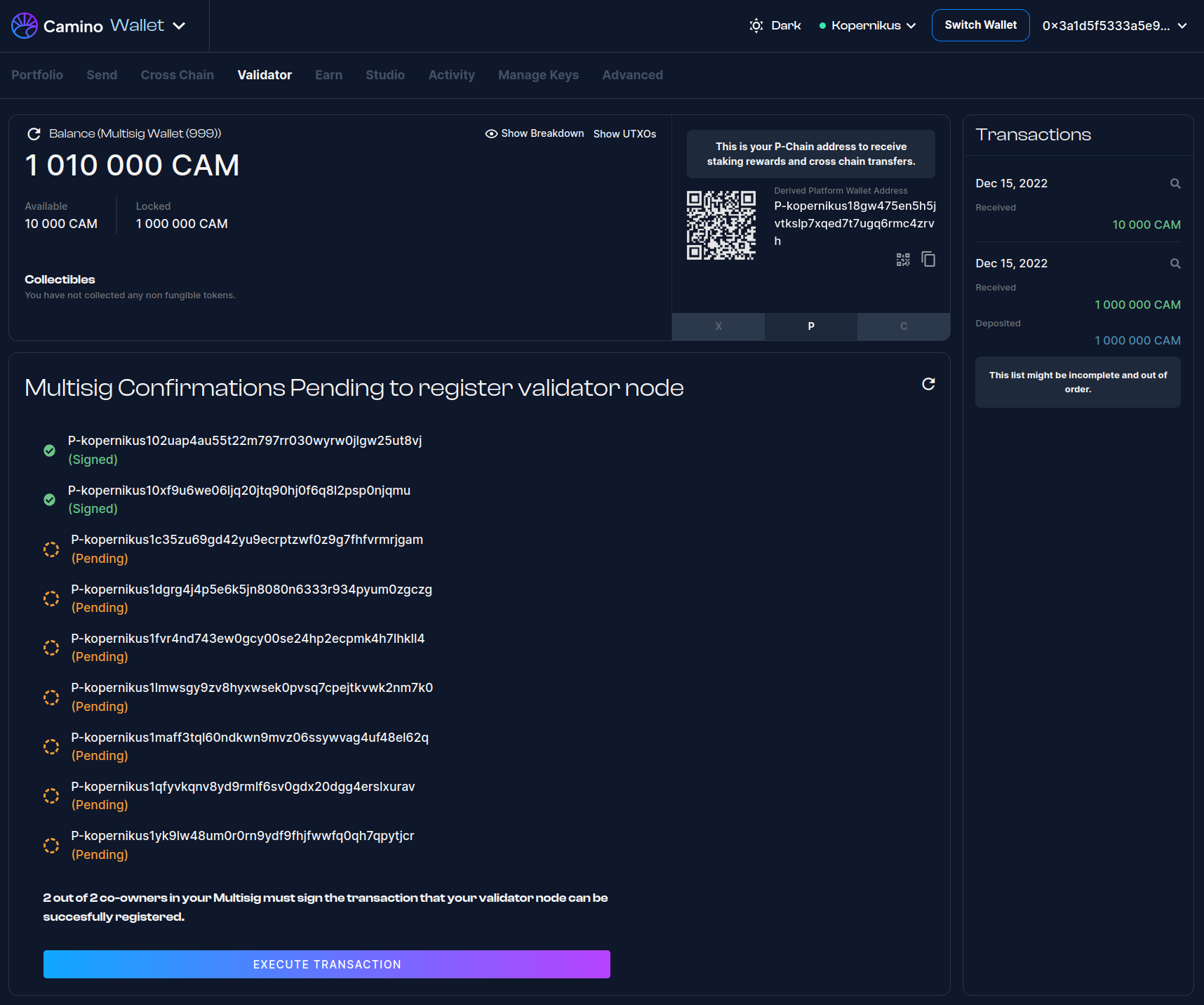Click the large wallet QR code
This screenshot has height=1005, width=1204.
coord(721,225)
